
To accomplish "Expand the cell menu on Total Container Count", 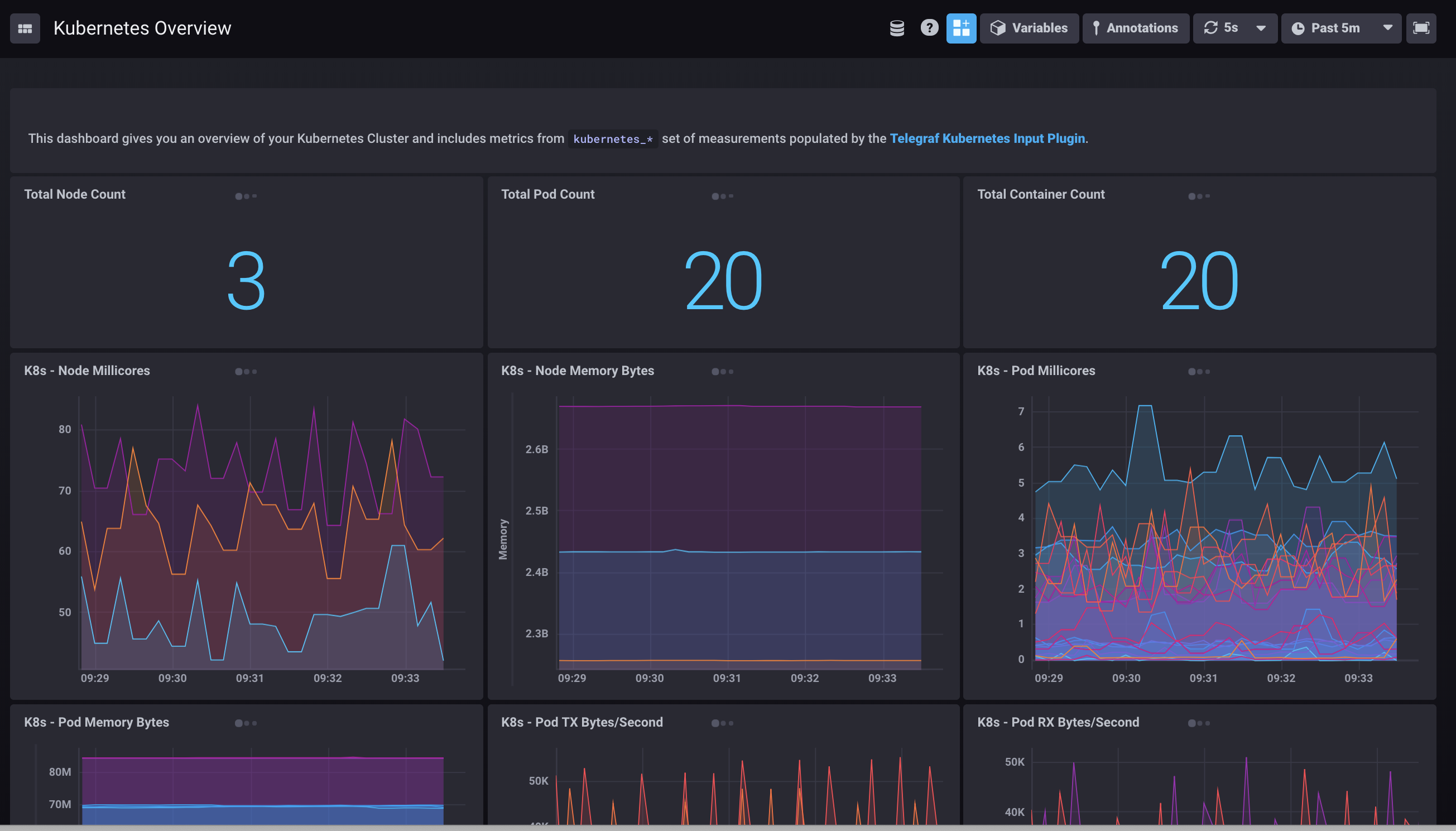I will (1200, 195).
